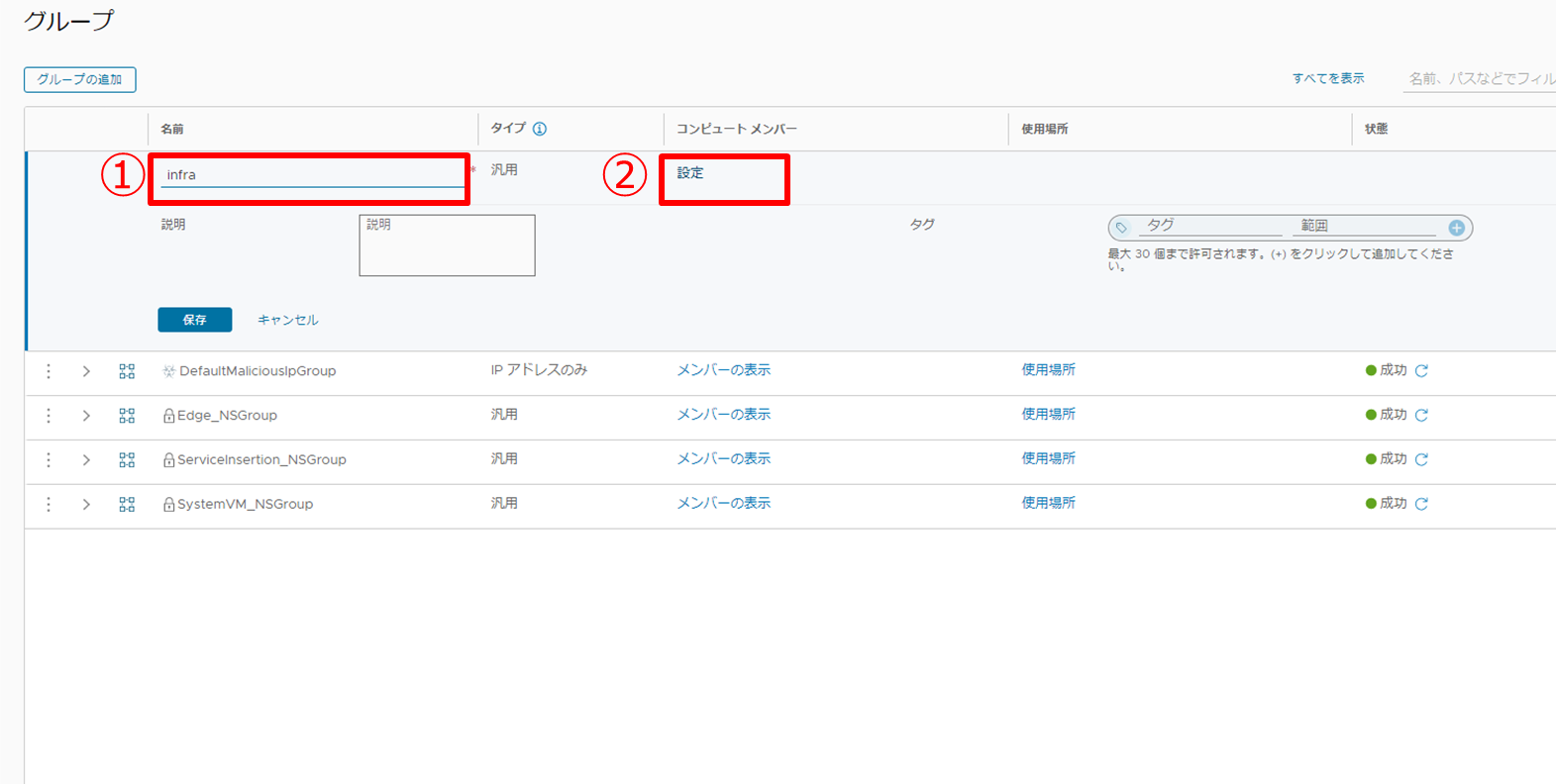Click グループの追加 button

point(79,79)
